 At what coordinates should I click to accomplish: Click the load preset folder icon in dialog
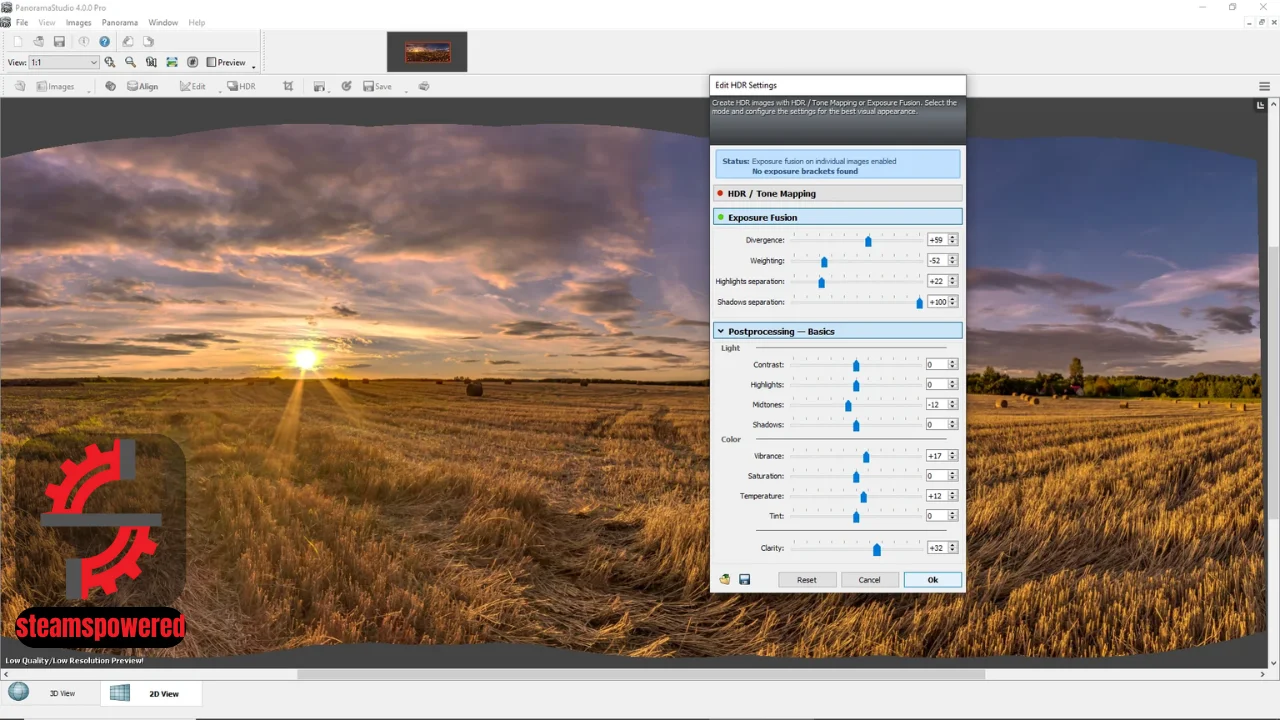point(725,579)
